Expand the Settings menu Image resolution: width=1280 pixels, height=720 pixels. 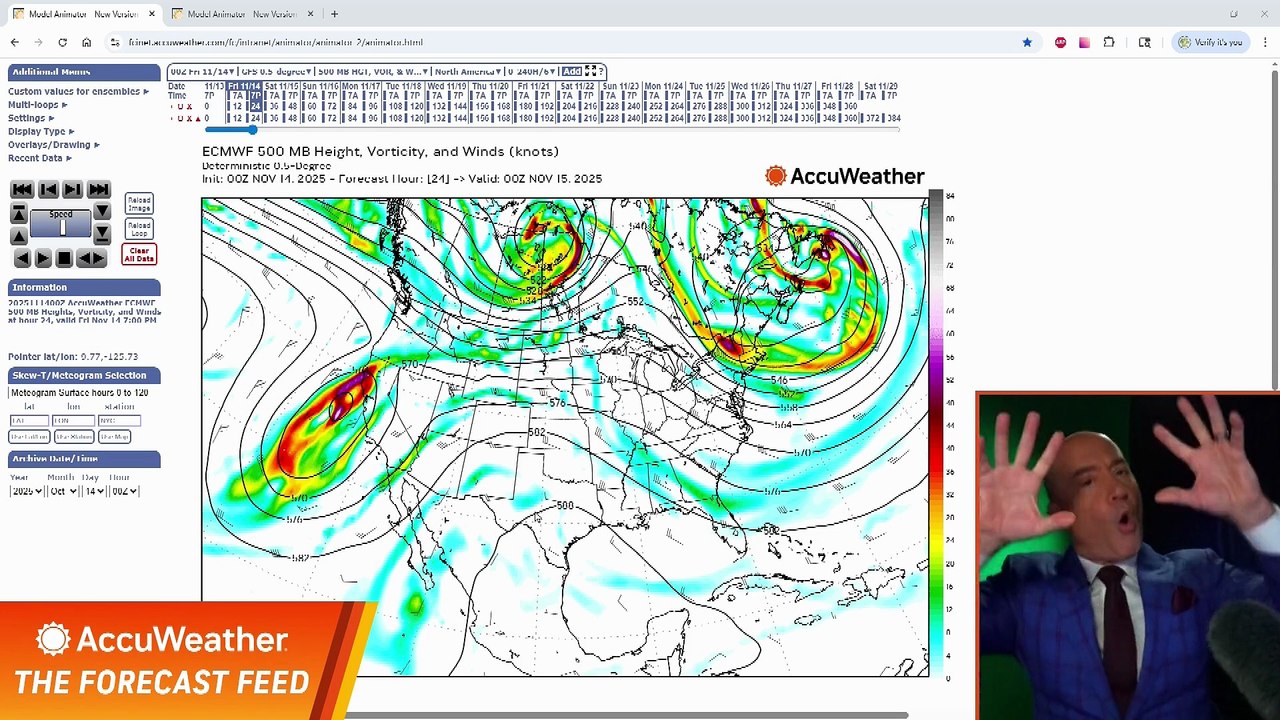31,118
